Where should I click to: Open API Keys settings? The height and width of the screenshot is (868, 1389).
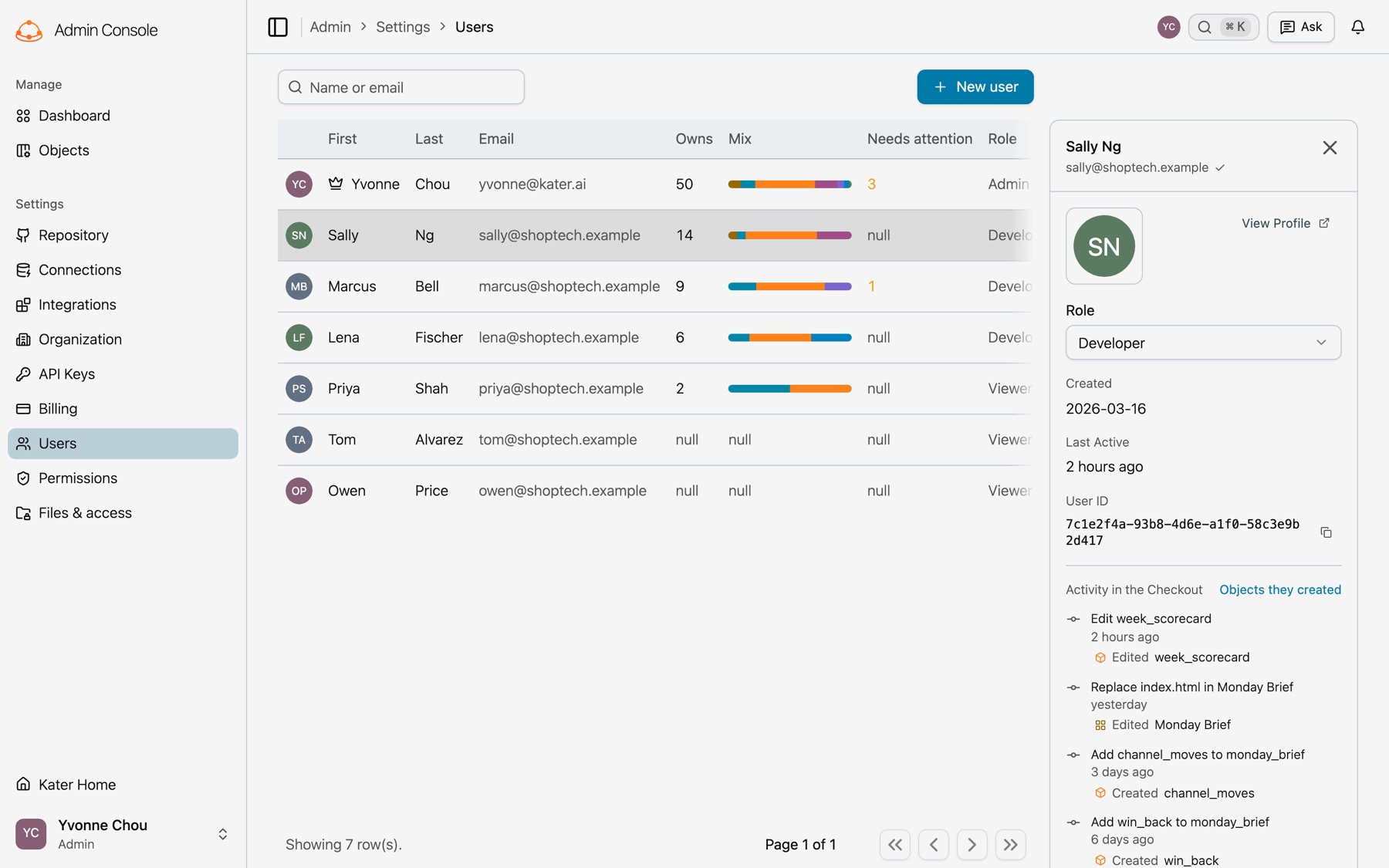pyautogui.click(x=123, y=374)
